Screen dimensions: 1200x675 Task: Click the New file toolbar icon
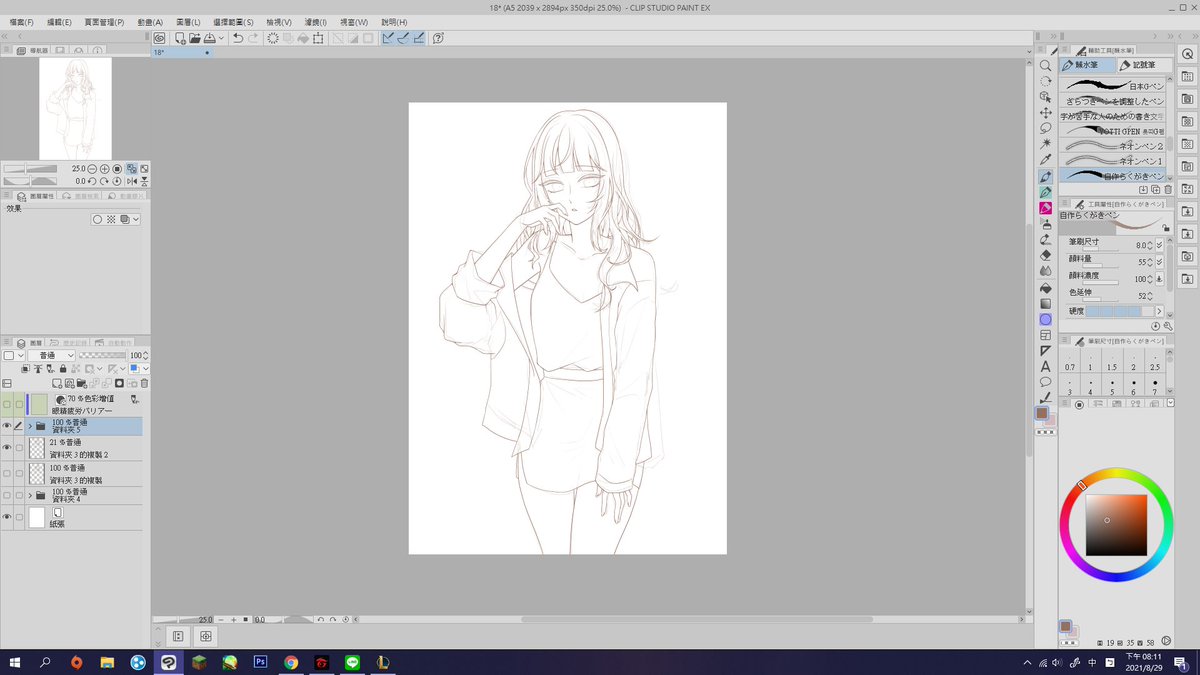(x=179, y=38)
